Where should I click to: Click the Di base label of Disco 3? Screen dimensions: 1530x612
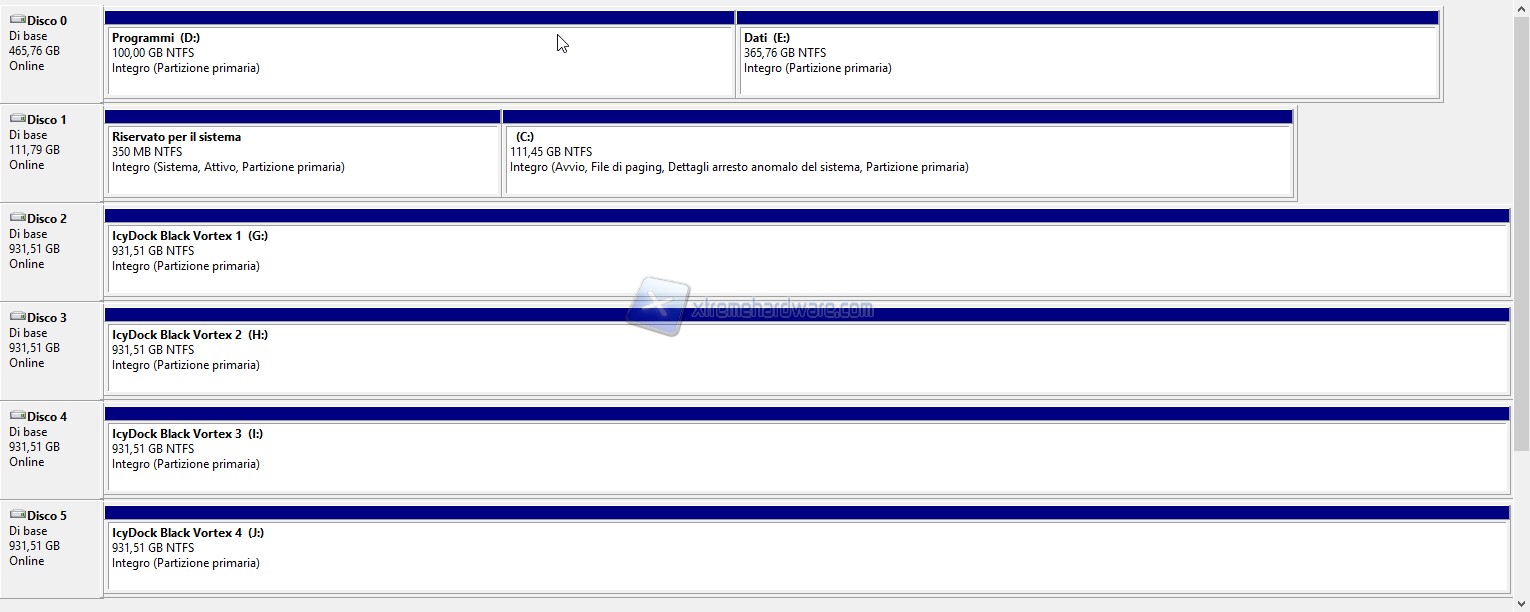[x=28, y=333]
